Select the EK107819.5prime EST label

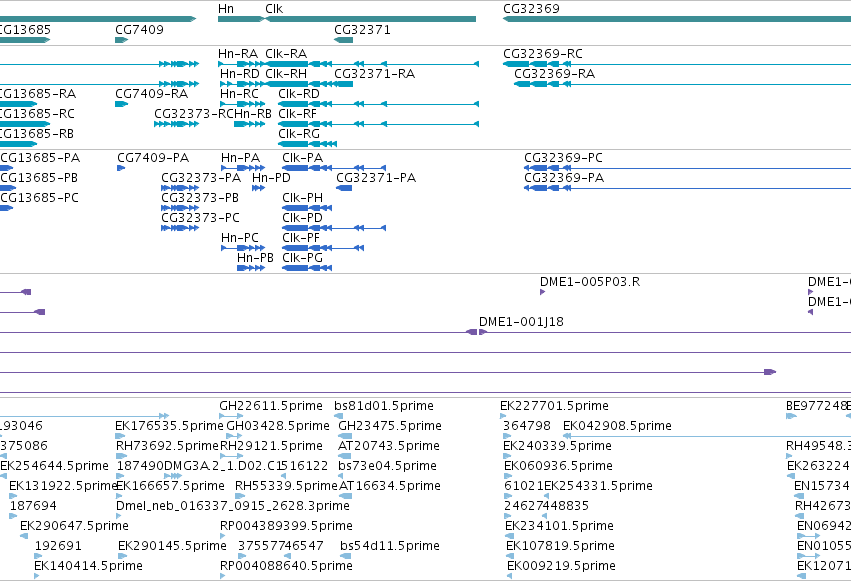click(x=561, y=547)
